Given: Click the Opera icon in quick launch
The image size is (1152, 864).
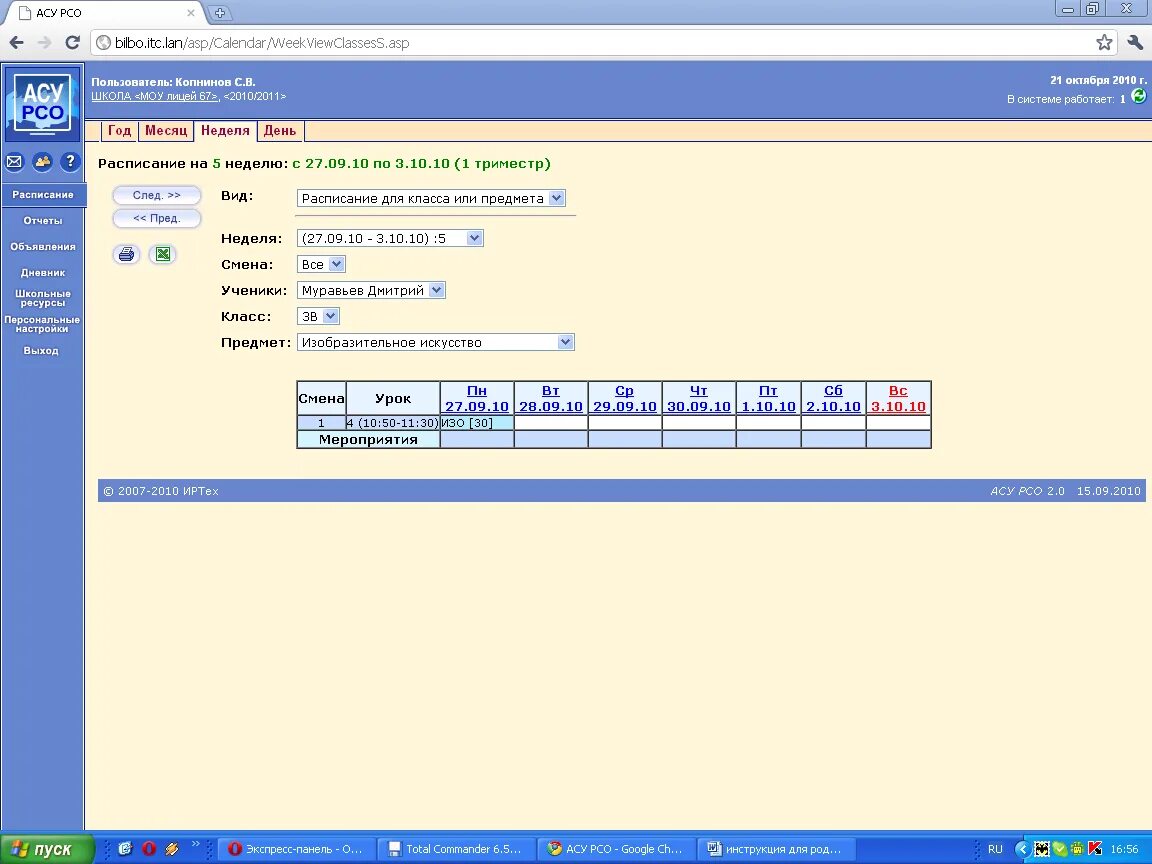Looking at the screenshot, I should click(148, 849).
